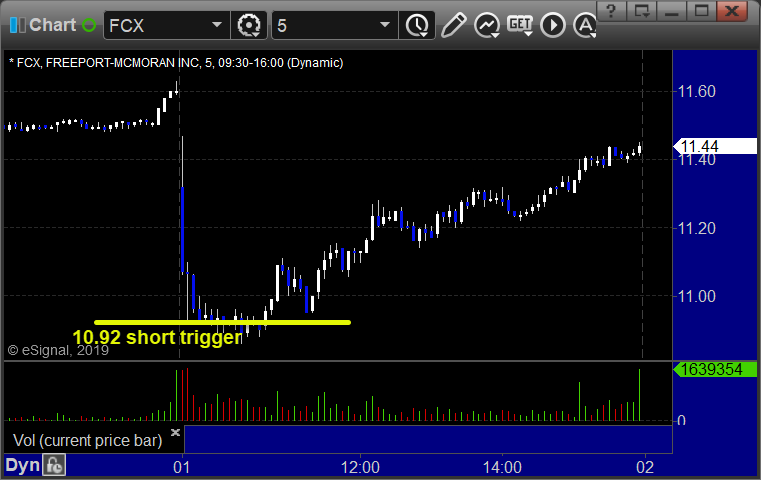
Task: Toggle the green link circle indicator
Action: 89,25
